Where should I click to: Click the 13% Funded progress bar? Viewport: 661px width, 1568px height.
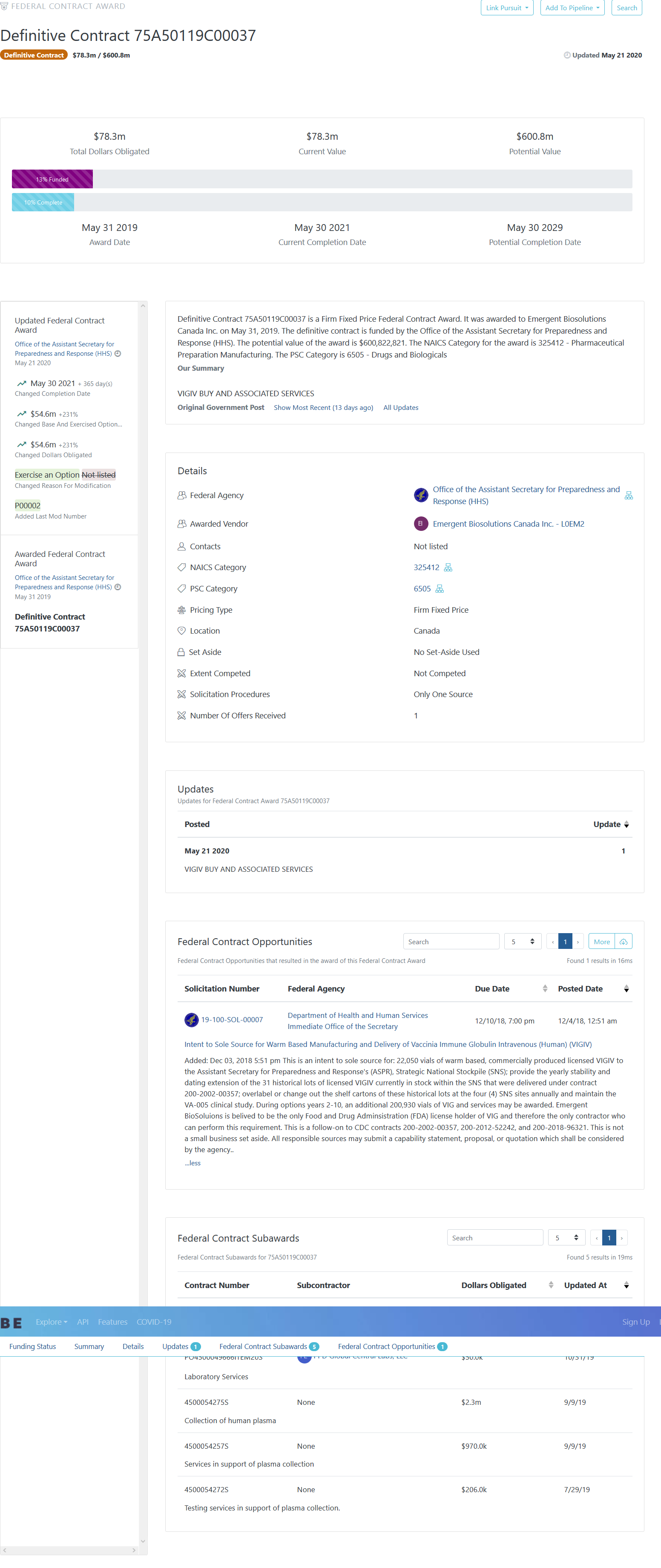click(x=52, y=179)
